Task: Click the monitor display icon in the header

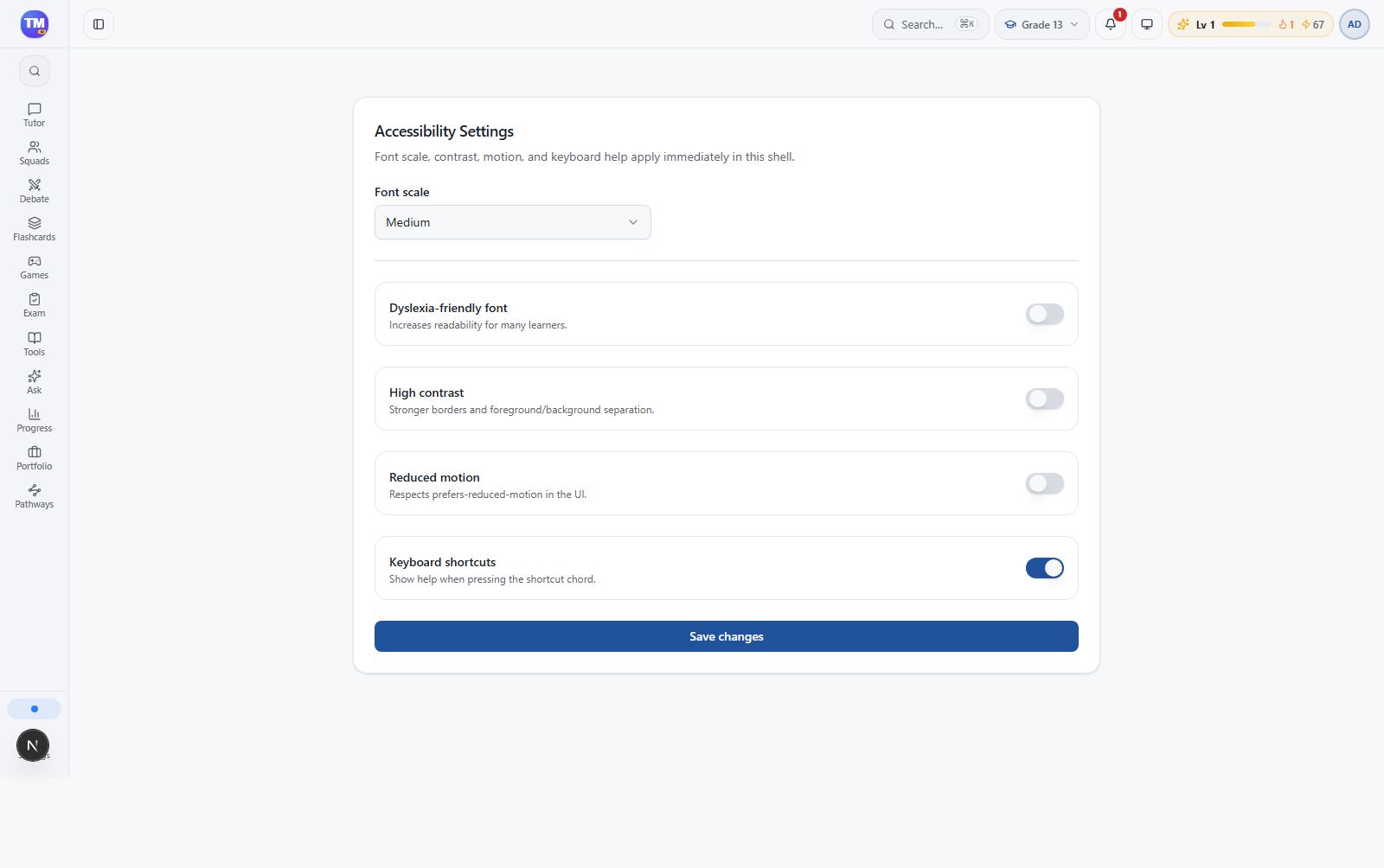Action: (x=1147, y=24)
